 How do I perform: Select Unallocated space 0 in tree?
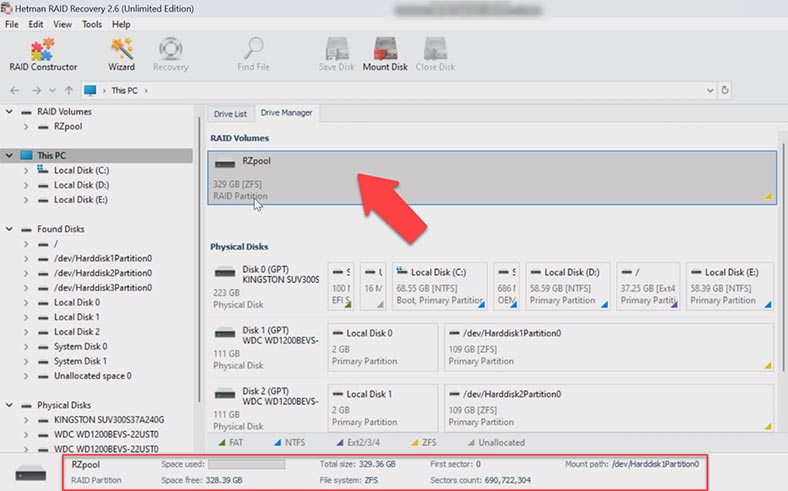pos(92,376)
